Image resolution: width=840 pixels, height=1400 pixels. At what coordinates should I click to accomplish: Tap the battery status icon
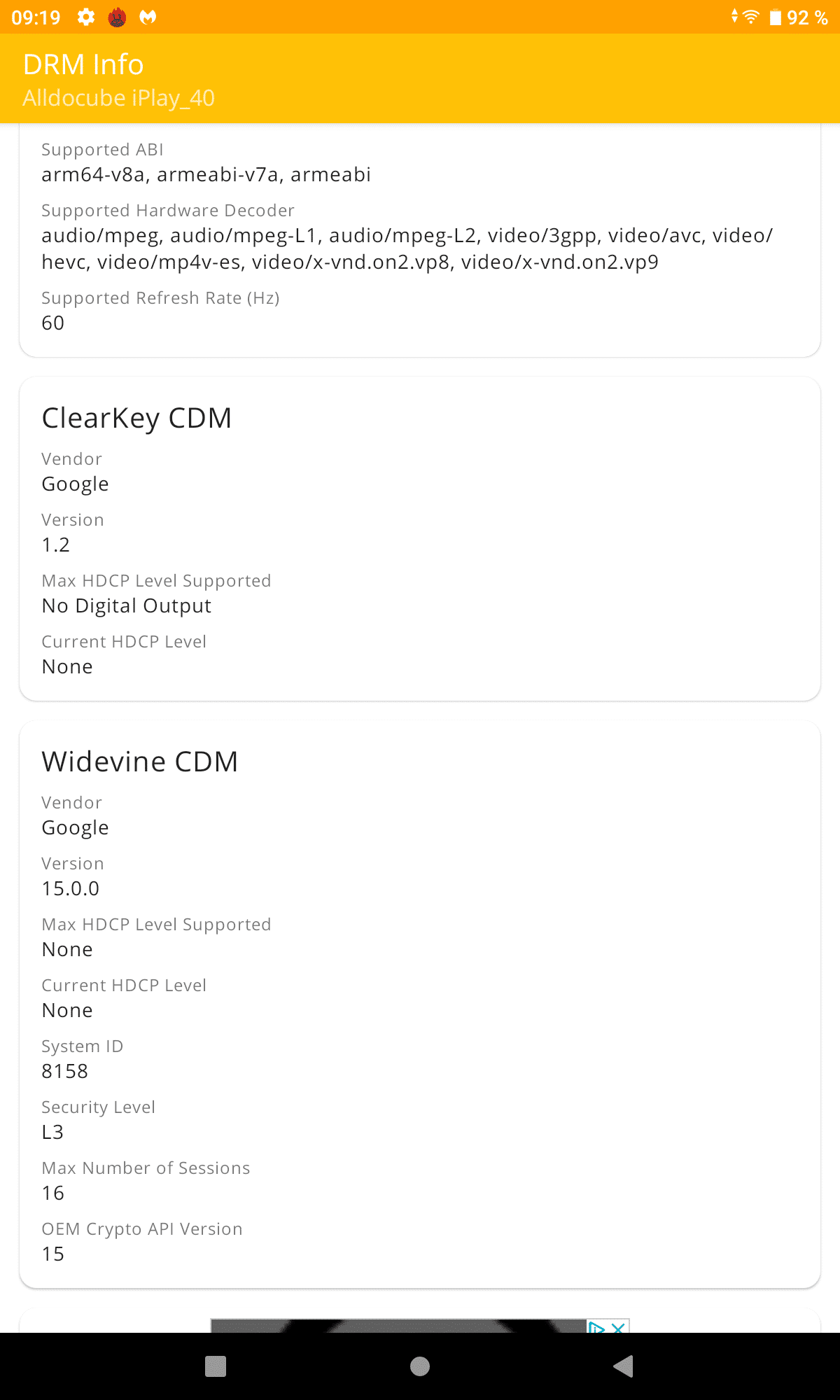tap(776, 17)
